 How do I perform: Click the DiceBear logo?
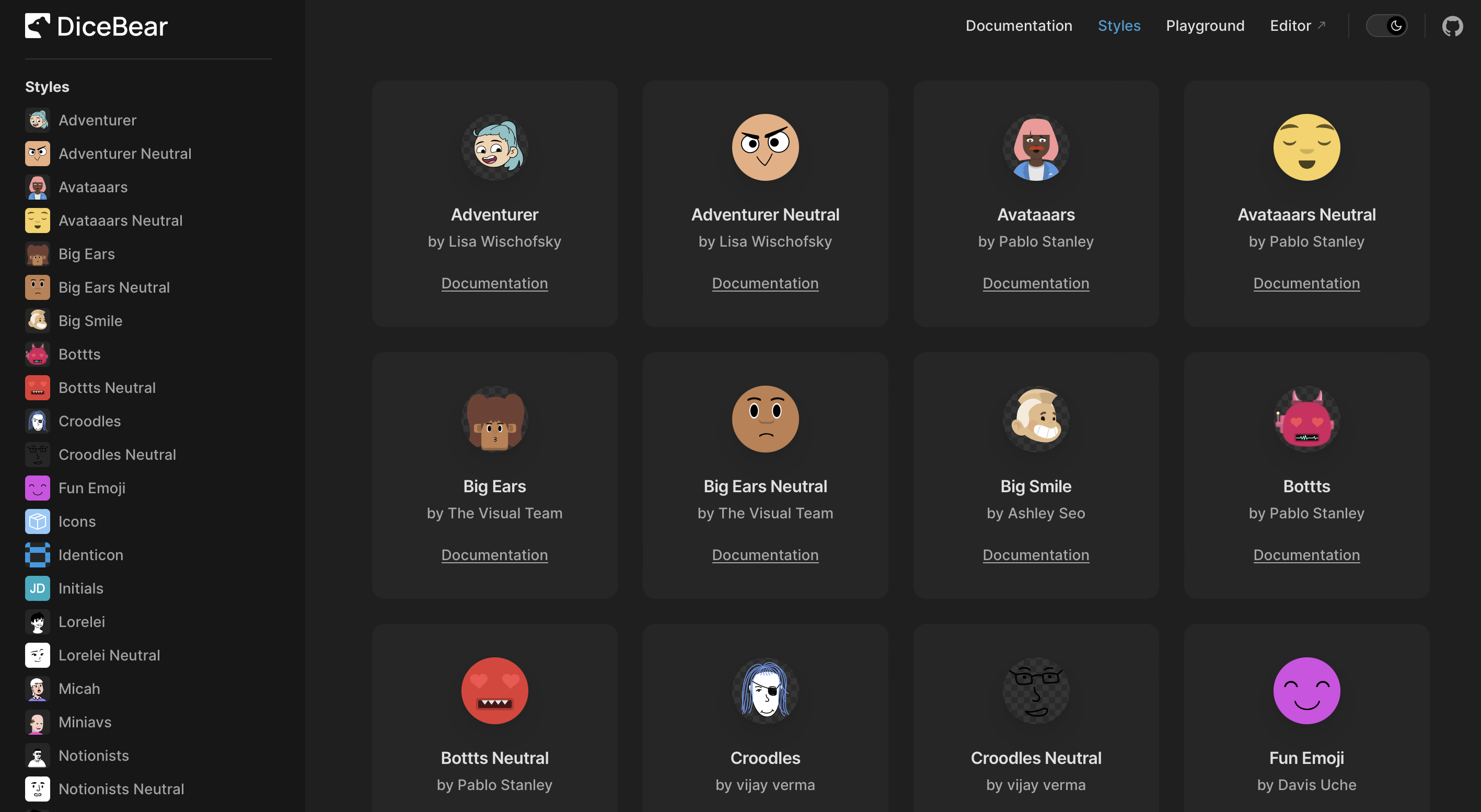(96, 26)
